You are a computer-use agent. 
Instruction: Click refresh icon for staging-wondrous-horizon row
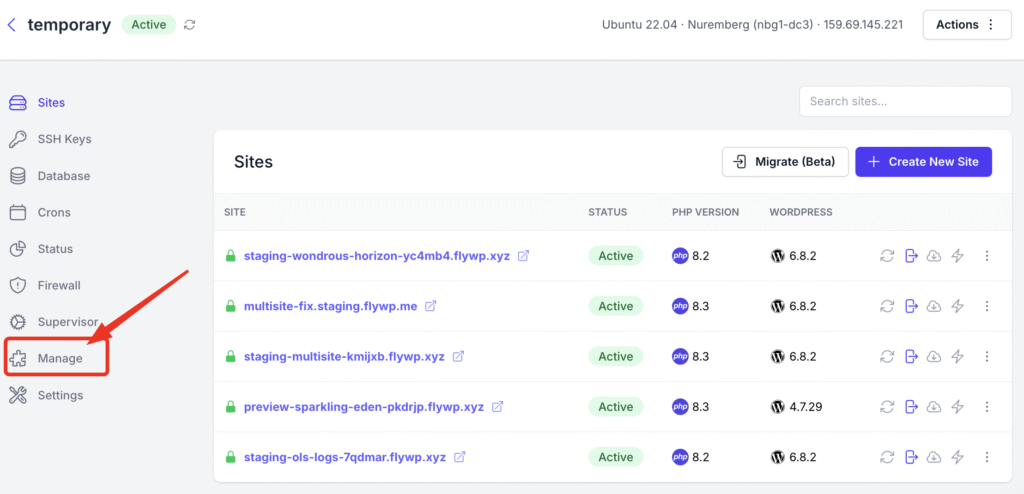[x=887, y=256]
